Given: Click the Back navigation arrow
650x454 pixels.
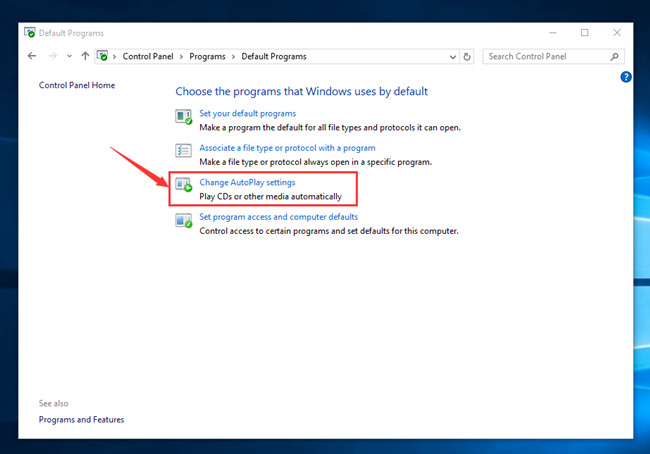Looking at the screenshot, I should pyautogui.click(x=32, y=57).
